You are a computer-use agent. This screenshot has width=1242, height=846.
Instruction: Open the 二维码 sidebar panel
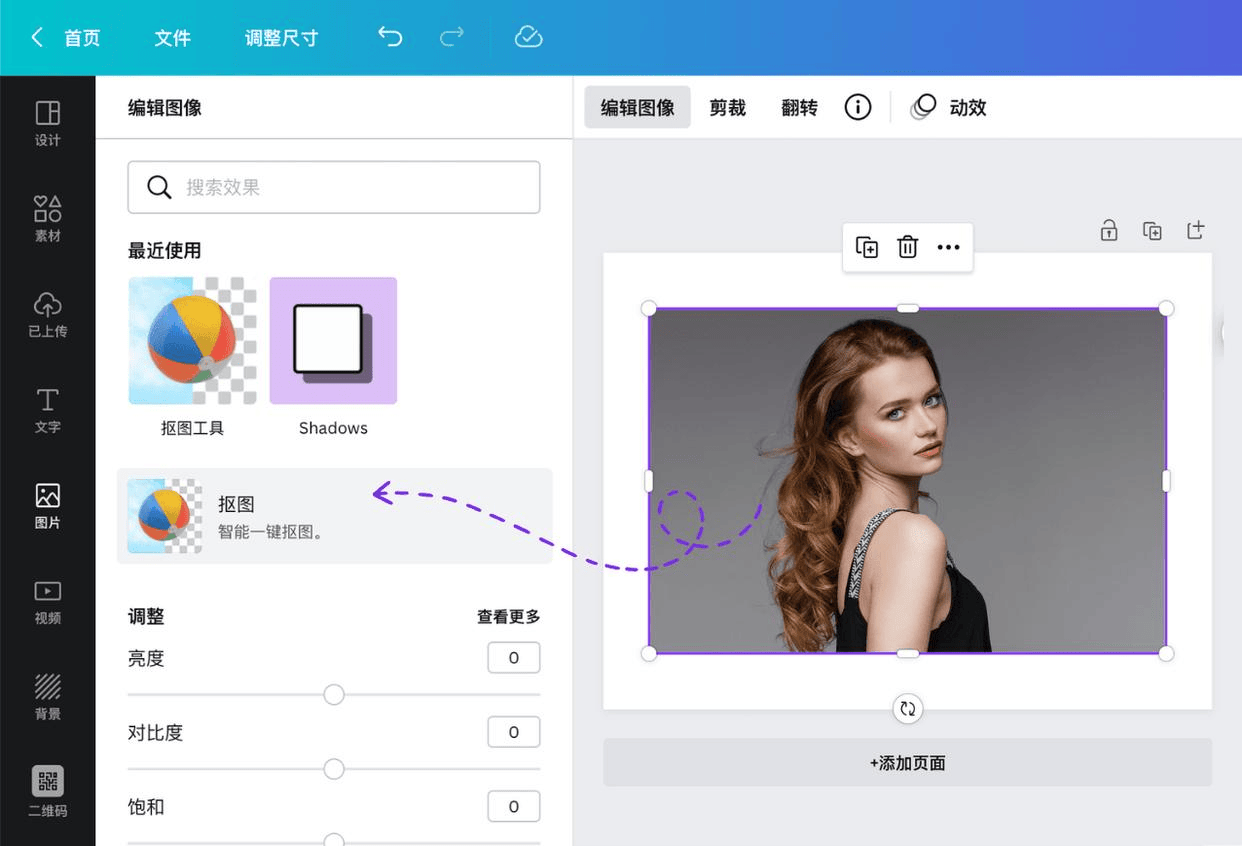[47, 792]
